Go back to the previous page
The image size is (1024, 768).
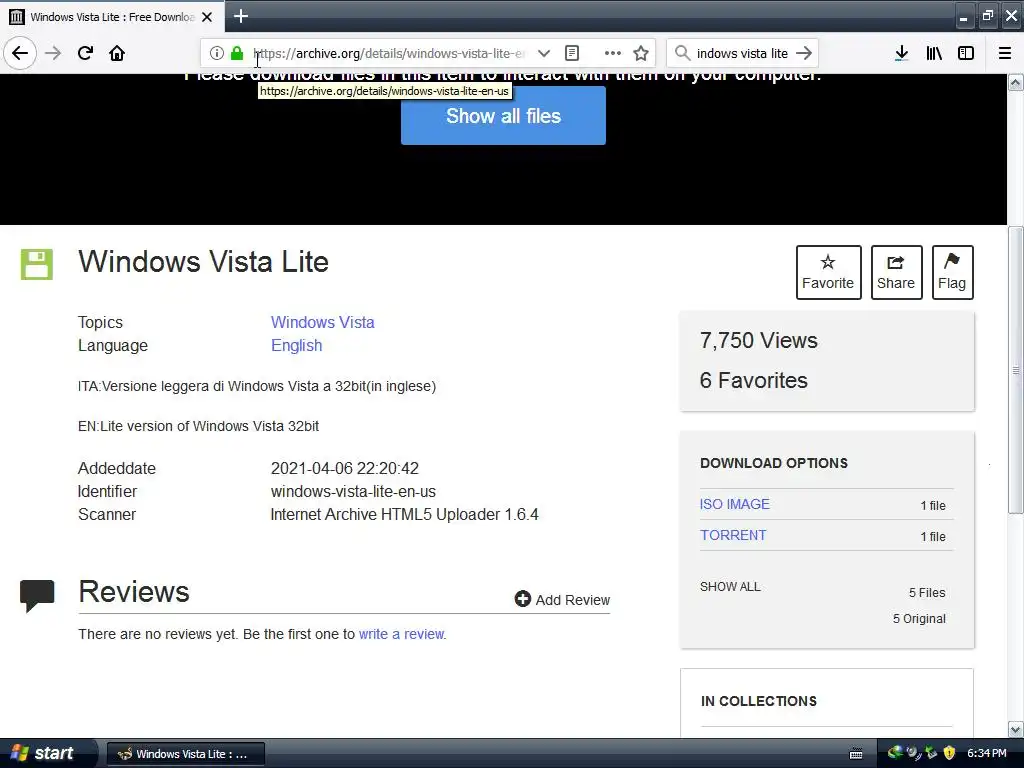20,53
